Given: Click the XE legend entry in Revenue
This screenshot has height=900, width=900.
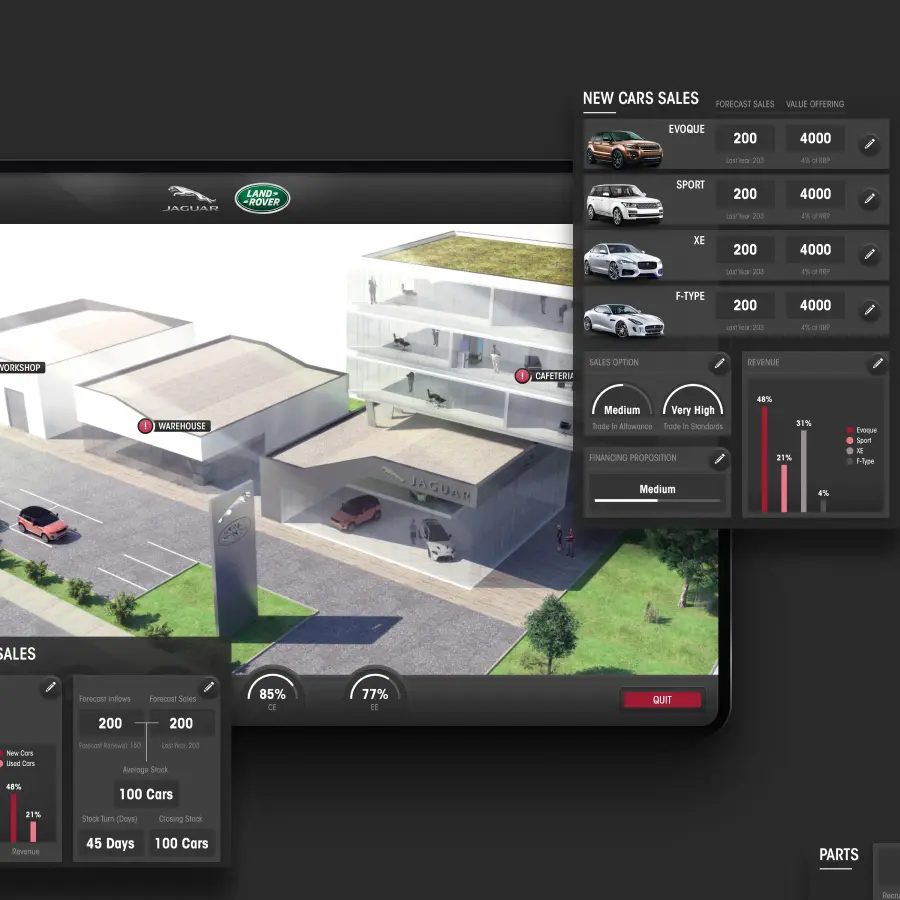Looking at the screenshot, I should (x=855, y=451).
